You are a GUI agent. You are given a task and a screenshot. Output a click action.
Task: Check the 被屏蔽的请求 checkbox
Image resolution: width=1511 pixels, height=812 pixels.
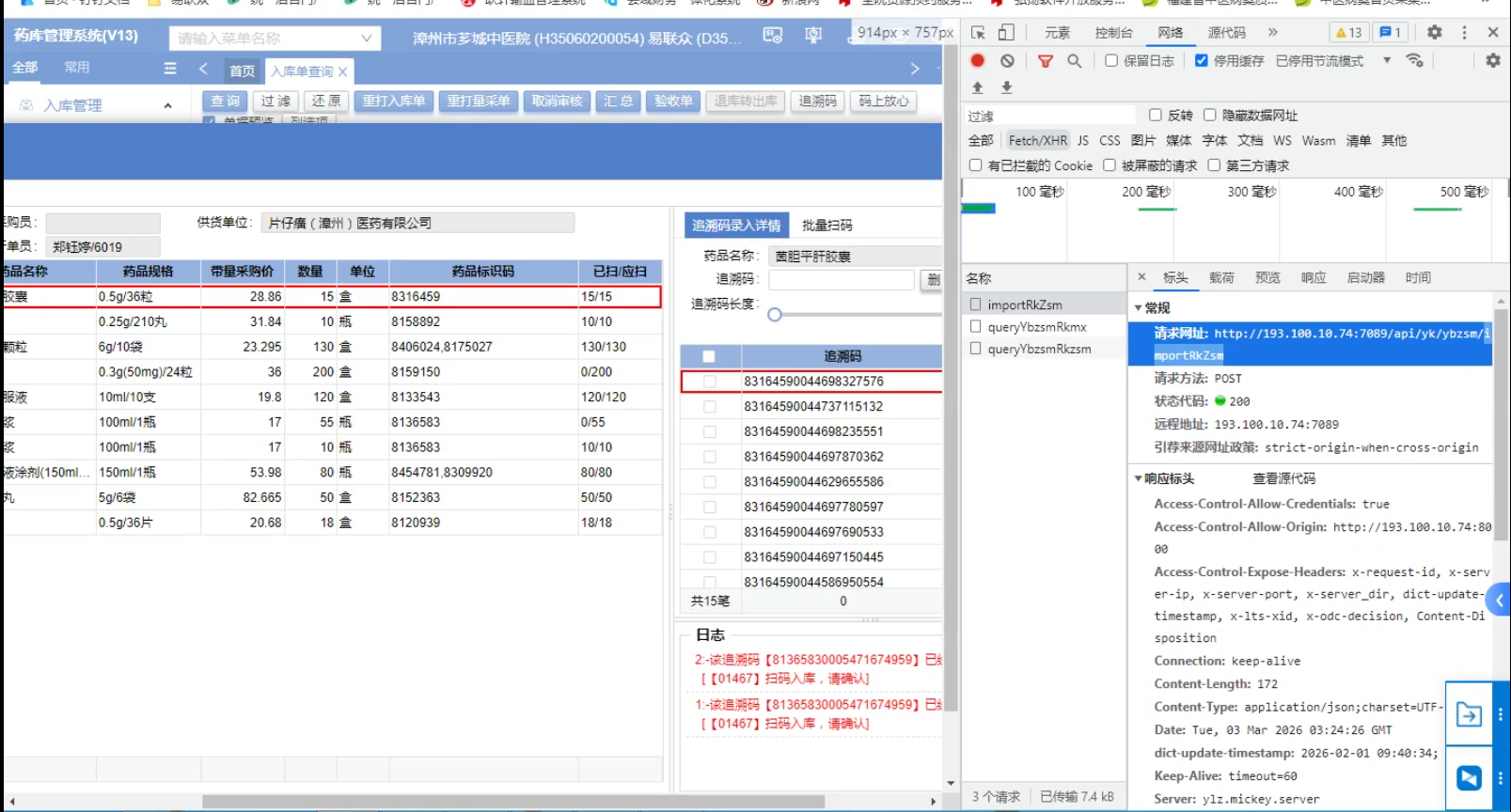point(1110,165)
